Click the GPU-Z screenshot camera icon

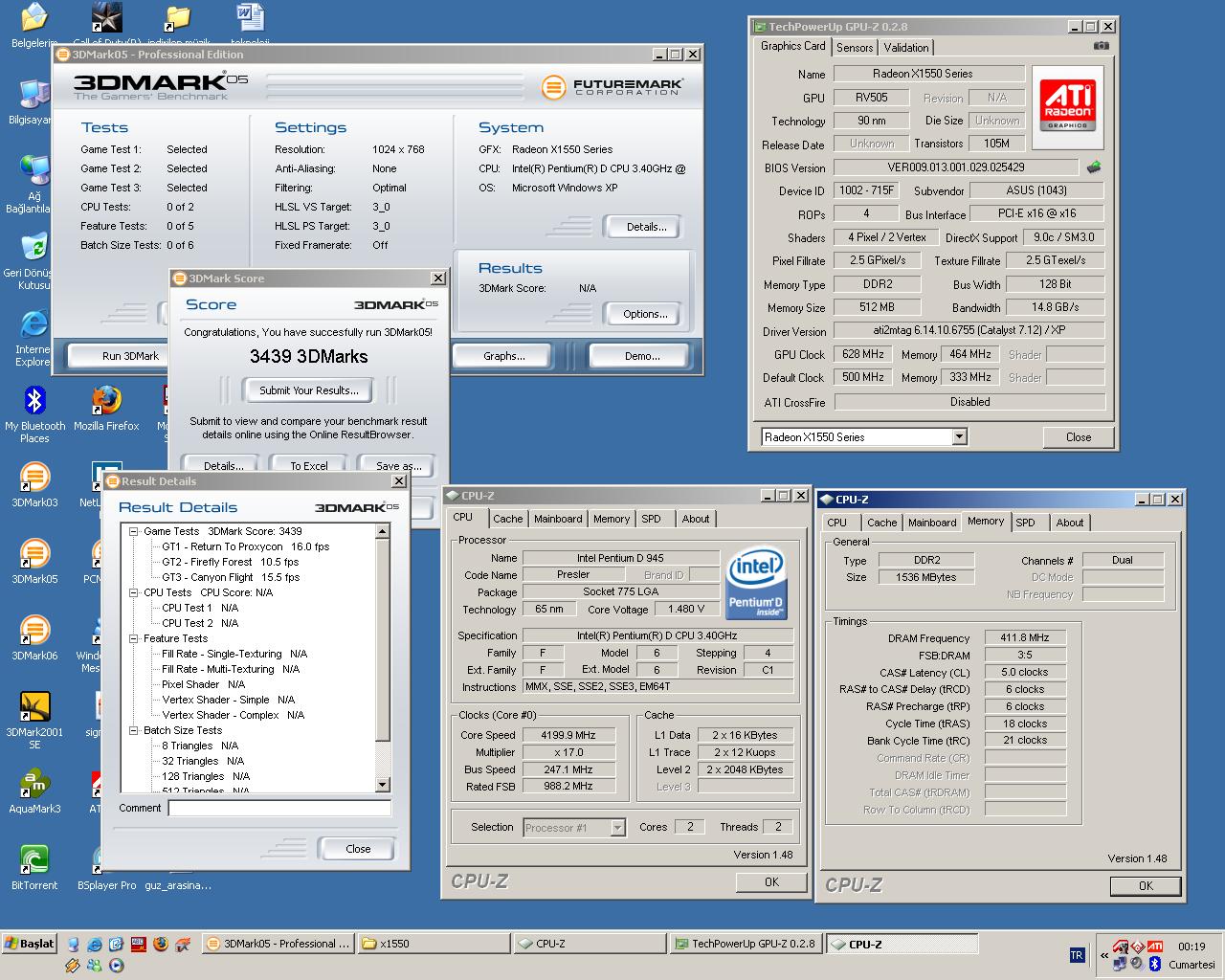click(1102, 46)
